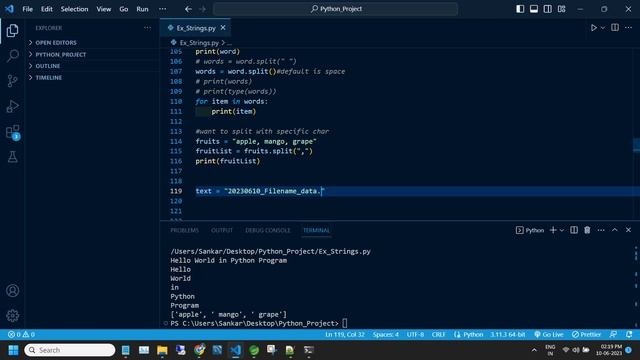Screen dimensions: 640x360
Task: Open the View menu
Action: pos(104,9)
